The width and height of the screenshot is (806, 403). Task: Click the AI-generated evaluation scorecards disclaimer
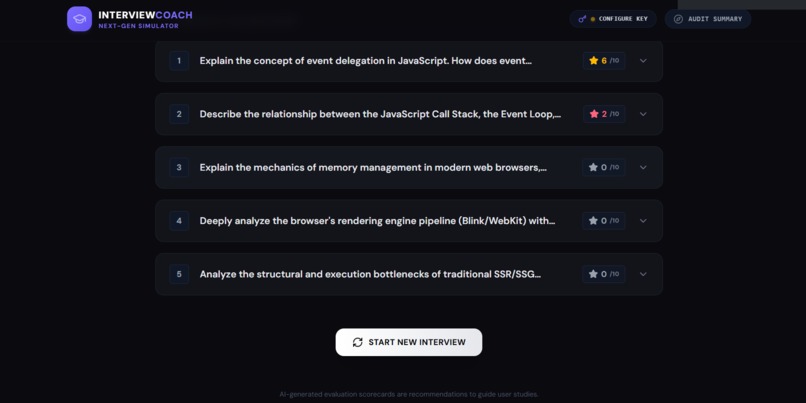tap(409, 394)
